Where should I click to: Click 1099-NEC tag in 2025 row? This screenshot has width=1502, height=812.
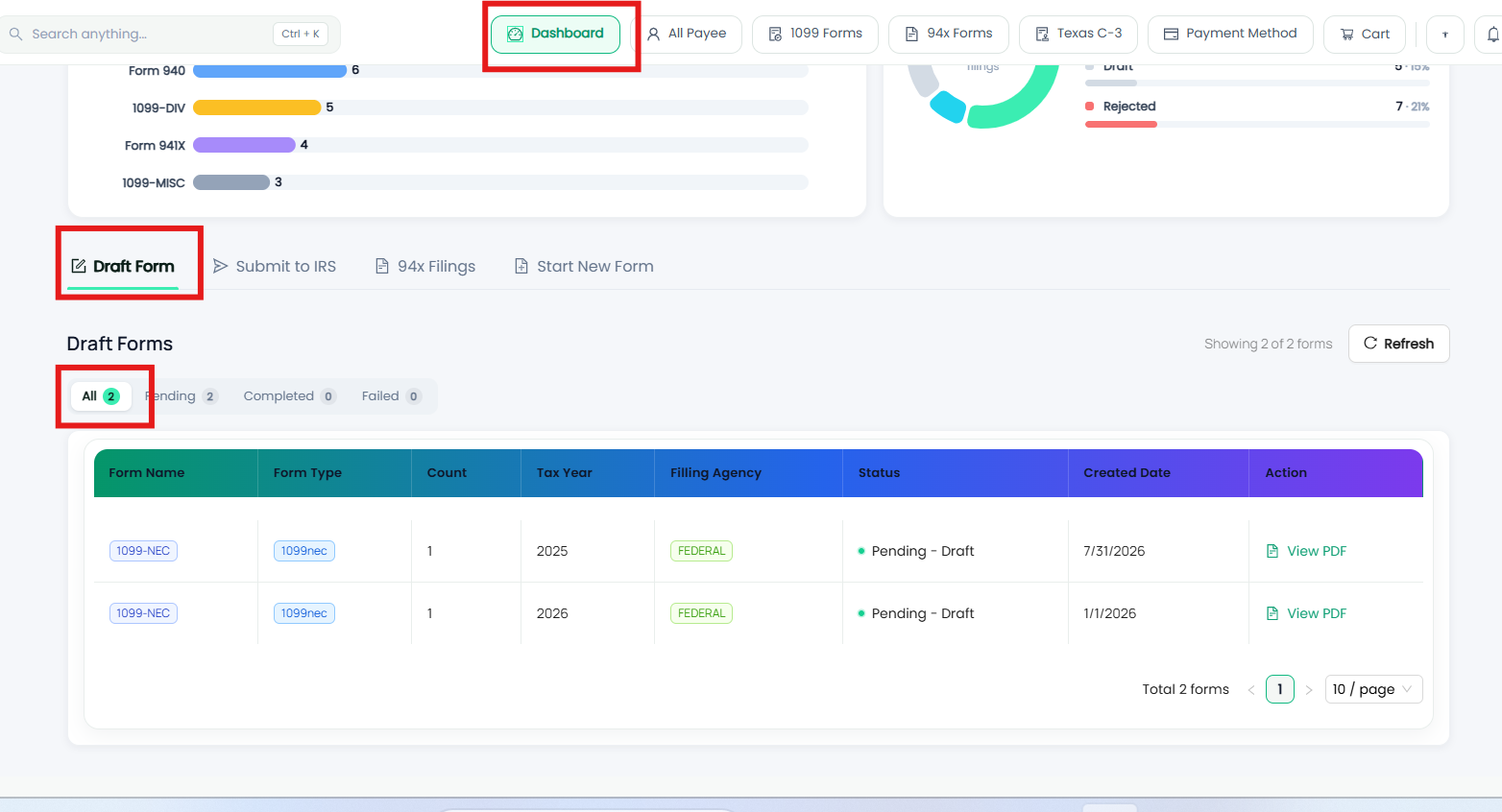pyautogui.click(x=143, y=551)
